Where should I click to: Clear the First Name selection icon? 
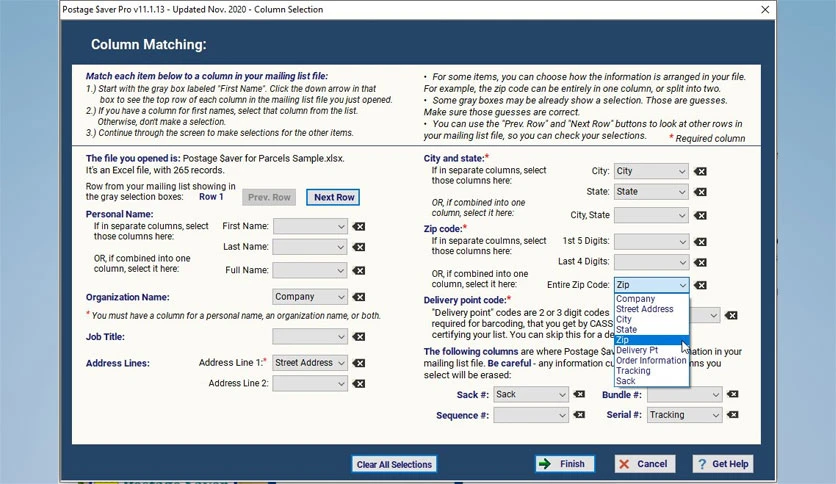click(359, 227)
